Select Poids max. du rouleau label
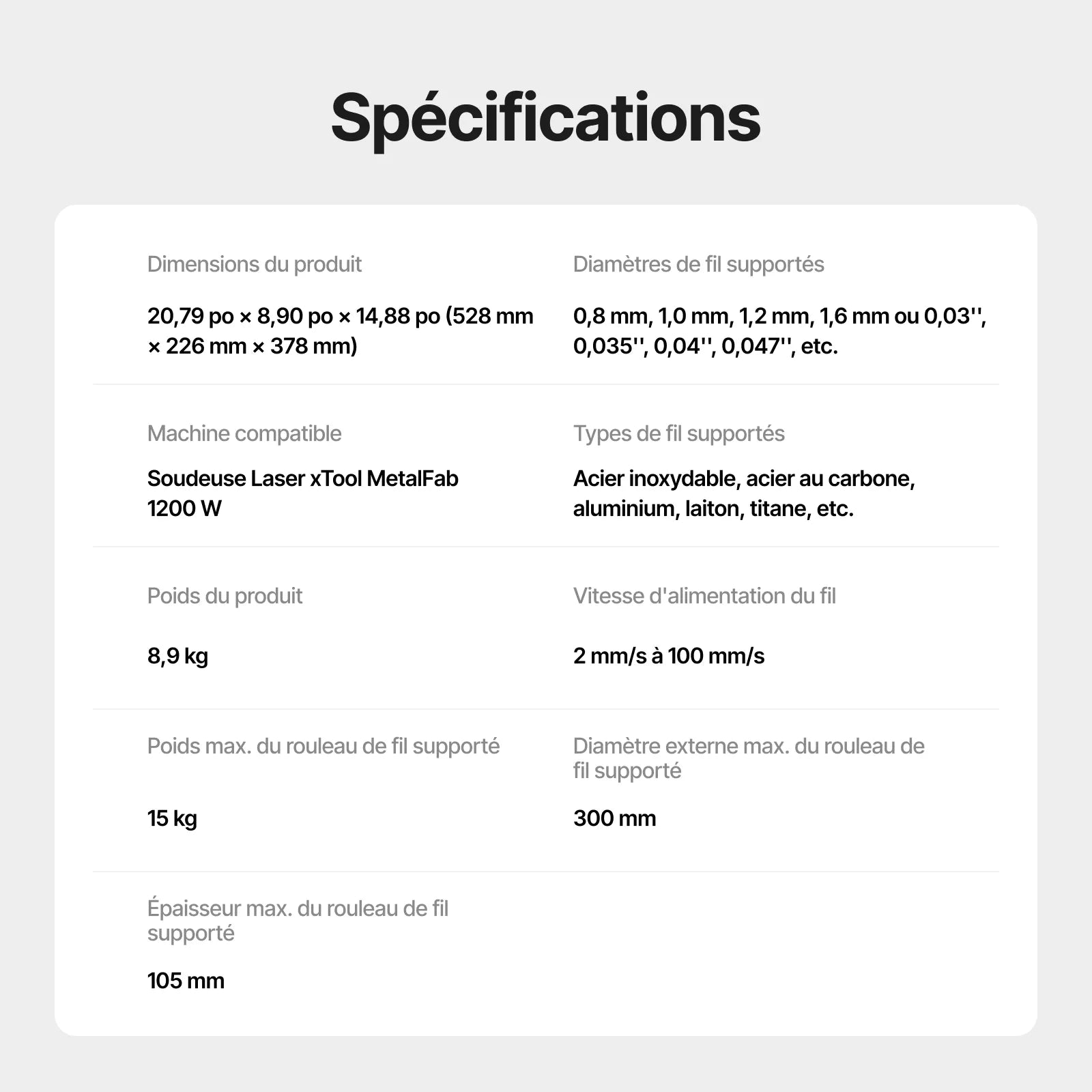Screen dimensions: 1092x1092 click(x=324, y=747)
